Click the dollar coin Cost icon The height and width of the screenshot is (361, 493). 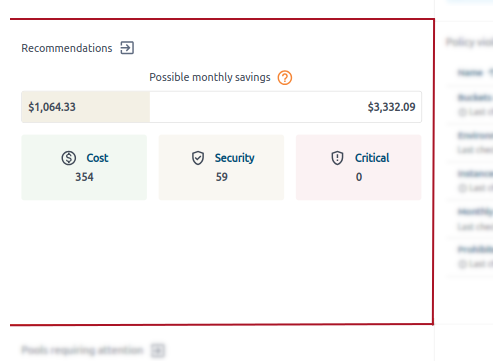tap(69, 158)
